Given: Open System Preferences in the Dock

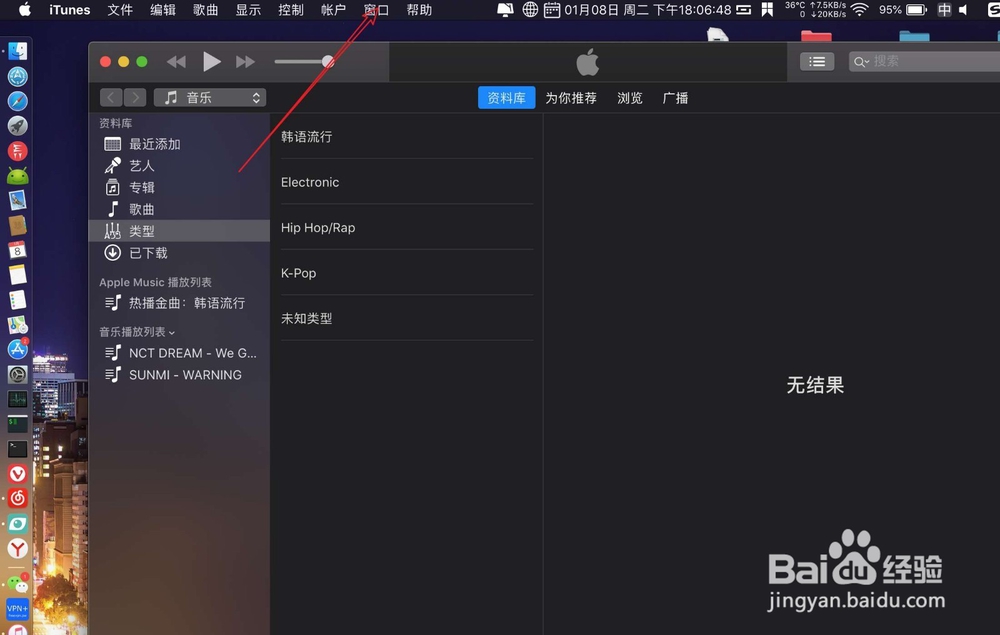Looking at the screenshot, I should tap(17, 374).
